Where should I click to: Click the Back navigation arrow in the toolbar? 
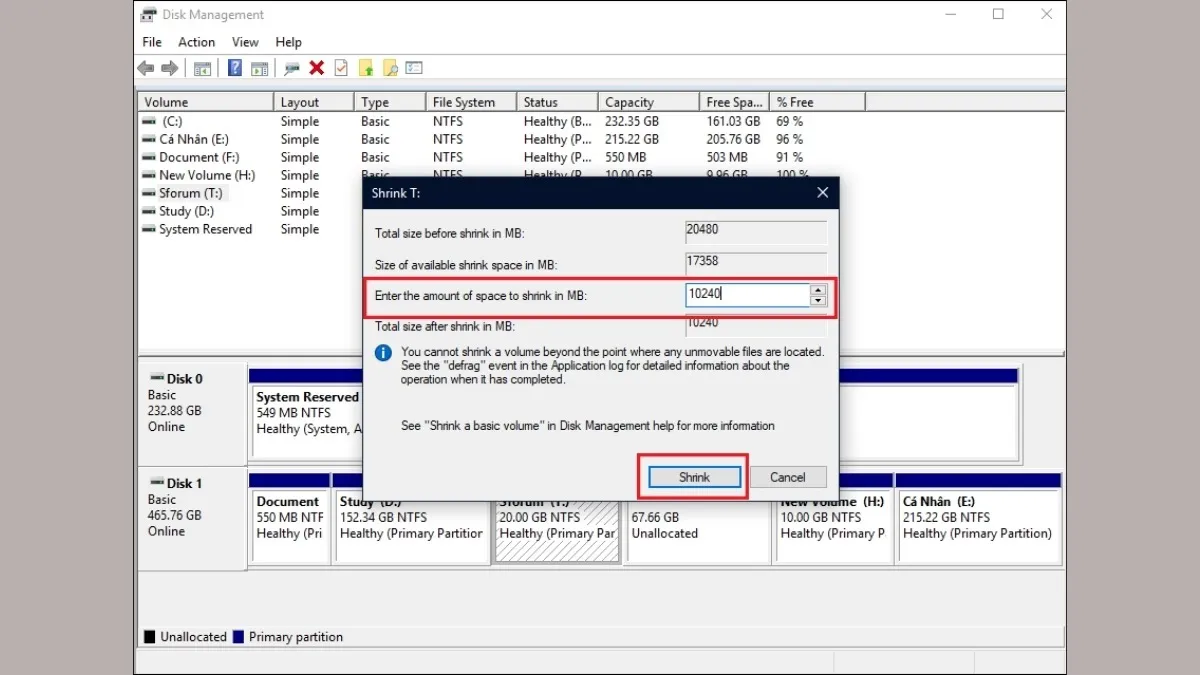click(146, 68)
